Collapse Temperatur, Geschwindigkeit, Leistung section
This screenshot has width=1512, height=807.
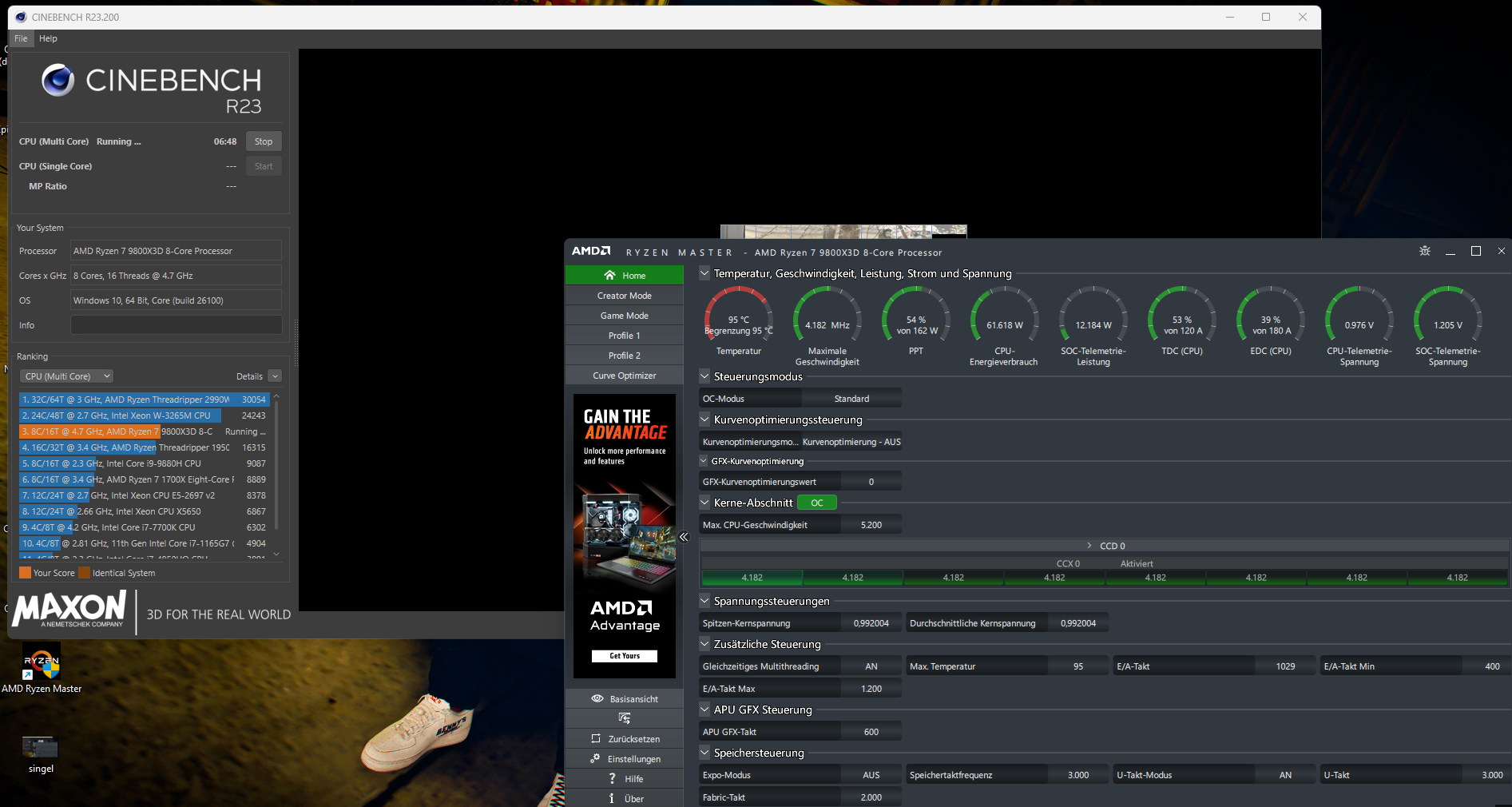pyautogui.click(x=704, y=273)
